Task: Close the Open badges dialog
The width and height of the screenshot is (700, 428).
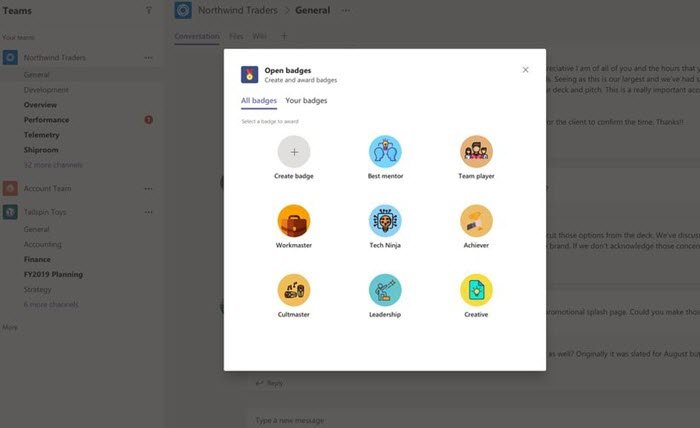Action: [x=525, y=70]
